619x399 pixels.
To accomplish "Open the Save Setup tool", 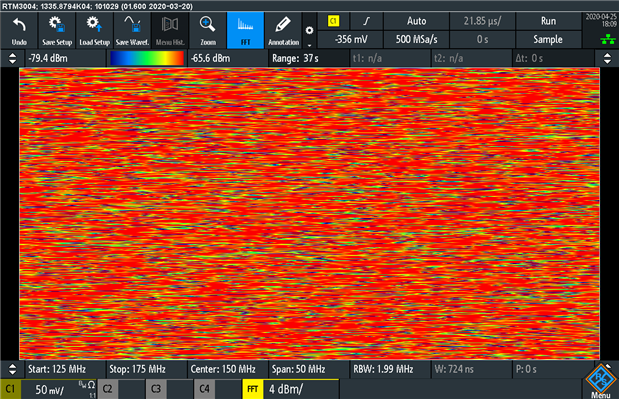I will click(57, 30).
